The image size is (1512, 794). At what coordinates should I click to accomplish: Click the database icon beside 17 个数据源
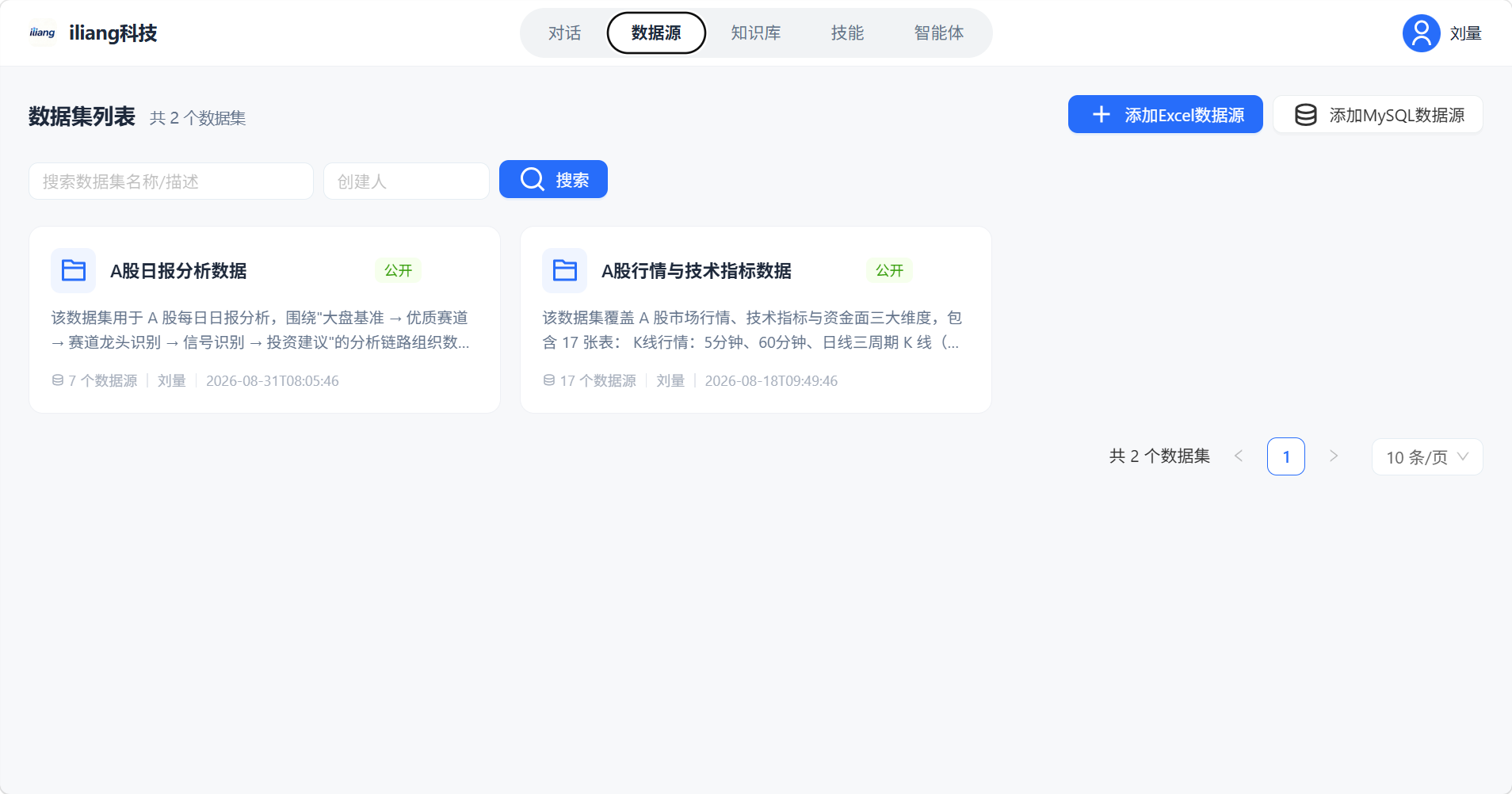point(549,380)
